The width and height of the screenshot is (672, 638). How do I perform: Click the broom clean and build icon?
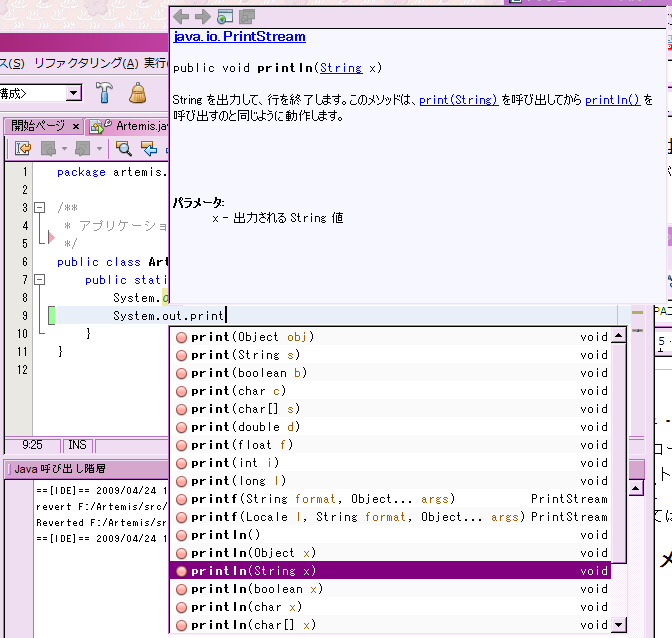point(138,93)
